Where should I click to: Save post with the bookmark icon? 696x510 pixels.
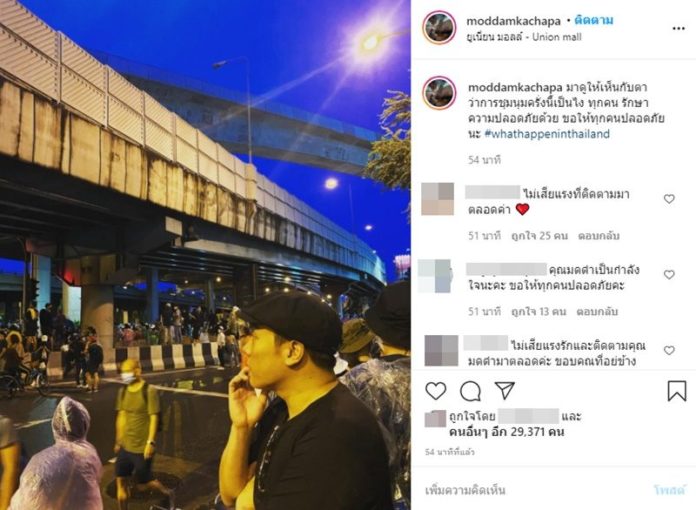point(676,391)
